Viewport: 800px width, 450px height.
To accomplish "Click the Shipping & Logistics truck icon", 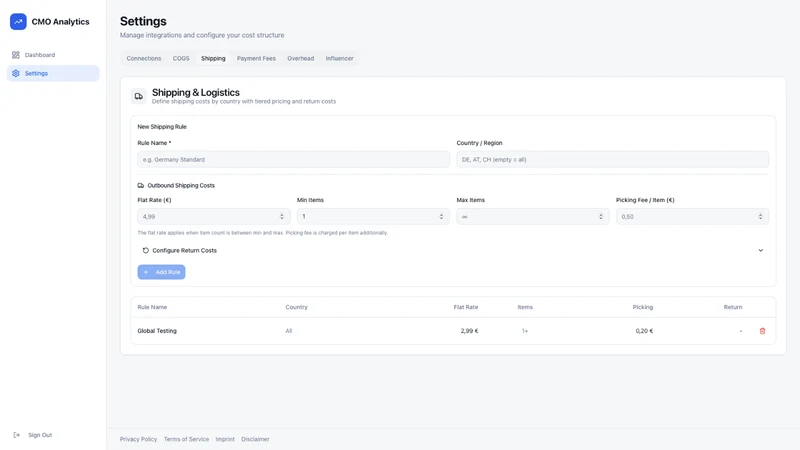I will pos(139,96).
